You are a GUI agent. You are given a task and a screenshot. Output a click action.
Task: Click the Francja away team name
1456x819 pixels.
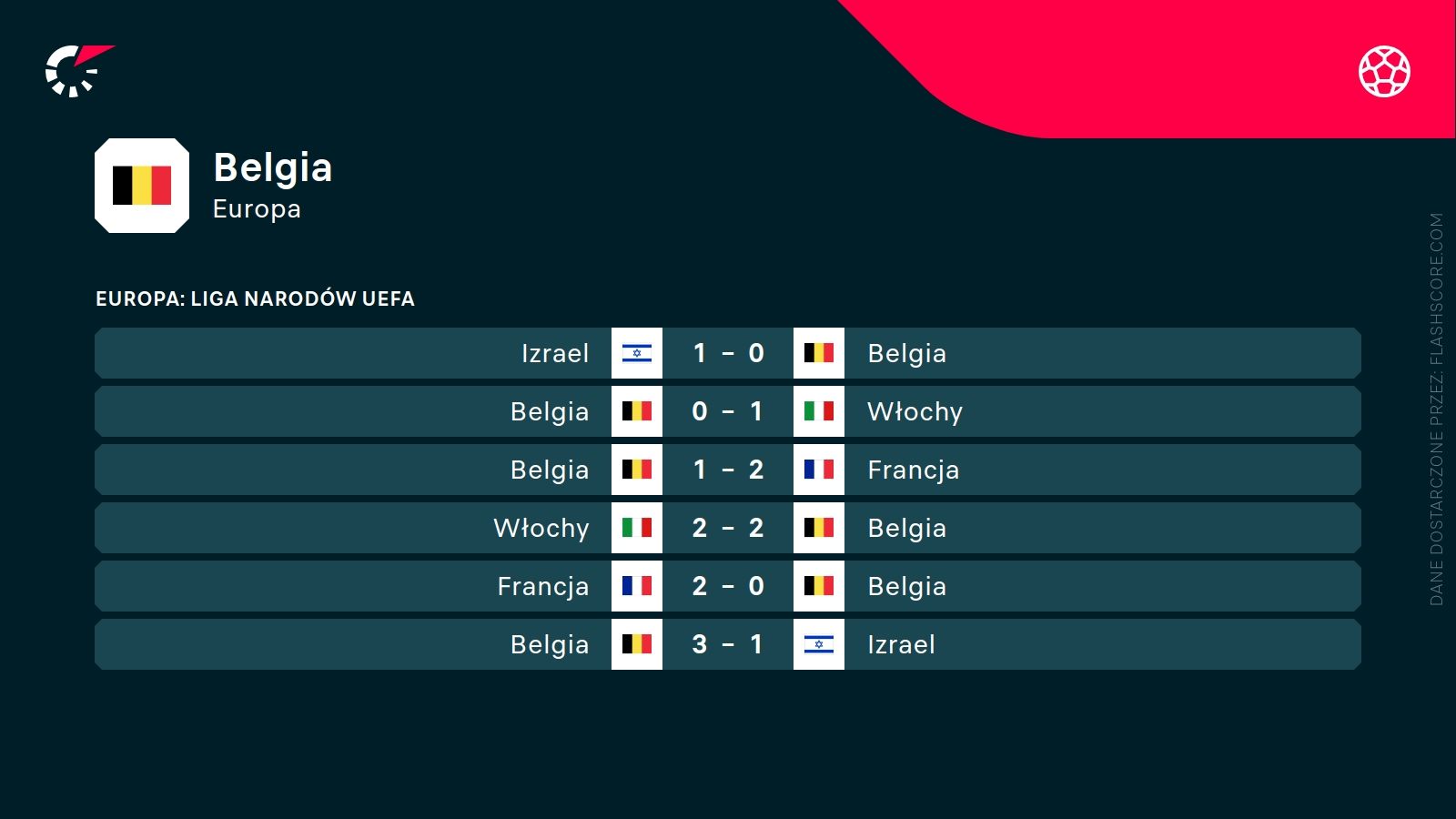pyautogui.click(x=913, y=470)
